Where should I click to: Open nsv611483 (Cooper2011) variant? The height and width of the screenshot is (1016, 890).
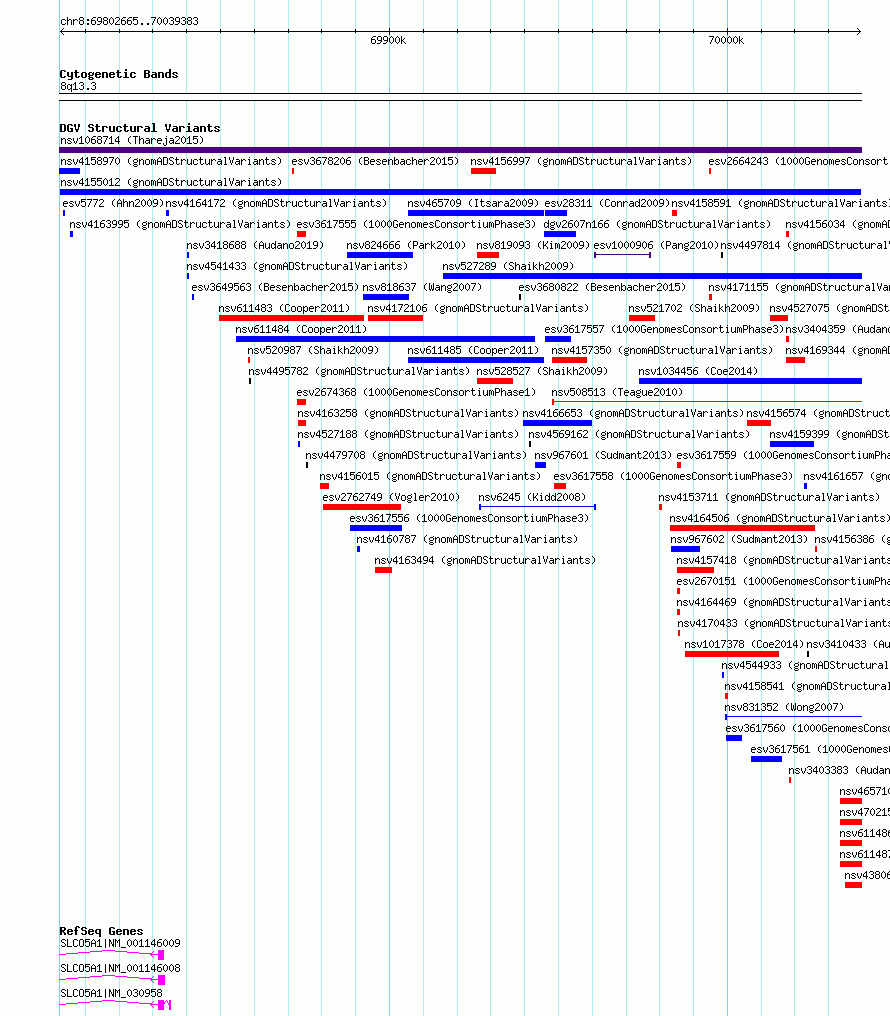pyautogui.click(x=284, y=308)
